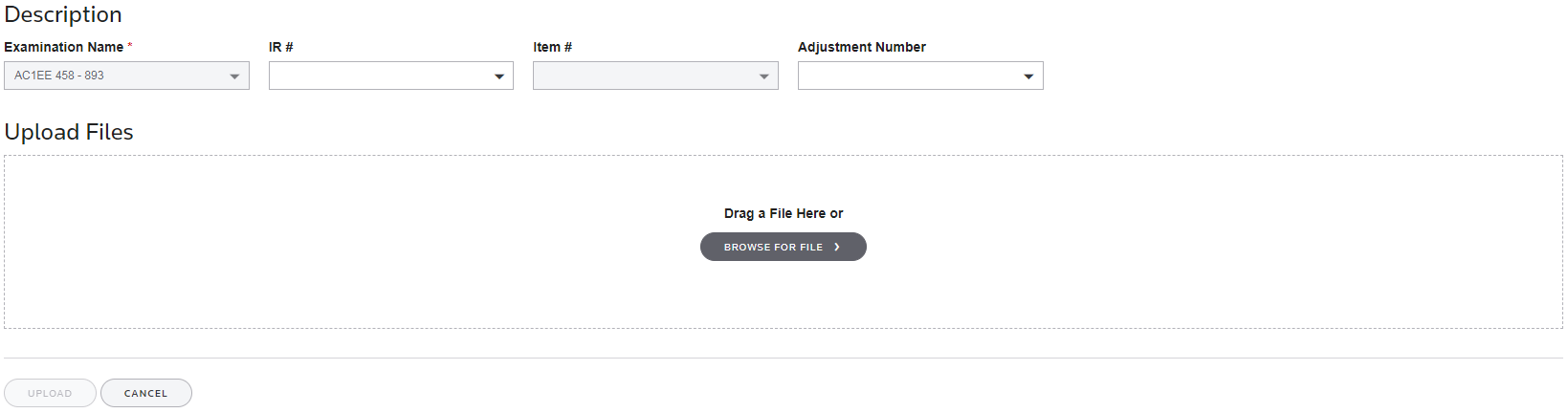
Task: Expand the Adjustment Number select box
Action: point(920,76)
